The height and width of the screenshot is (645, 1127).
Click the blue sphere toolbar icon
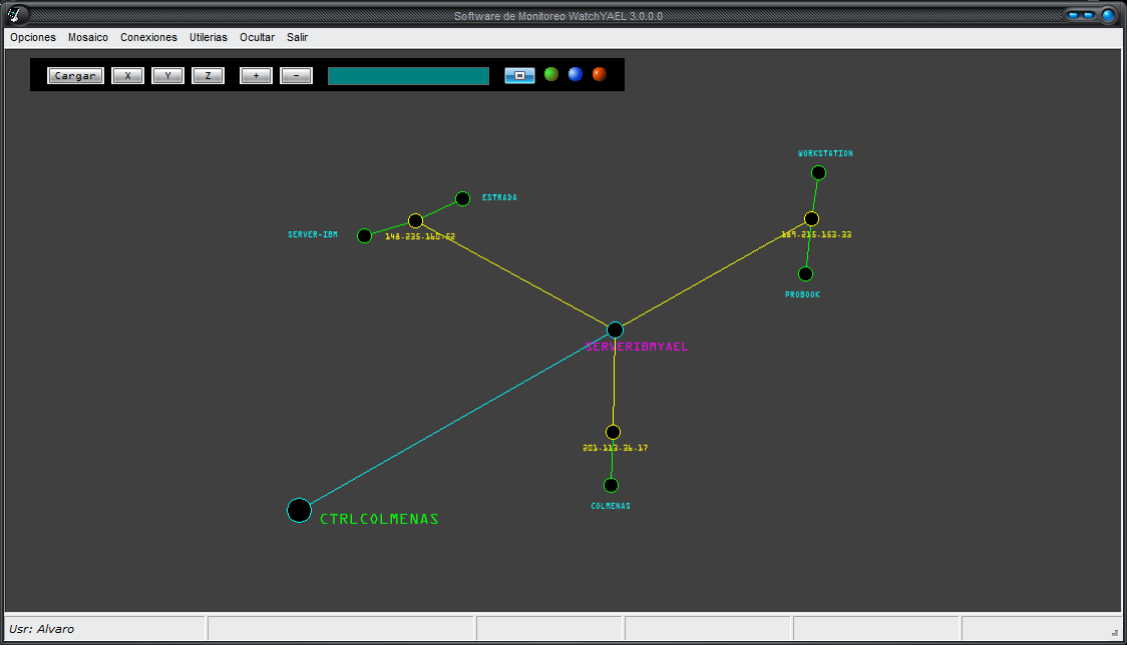point(575,75)
